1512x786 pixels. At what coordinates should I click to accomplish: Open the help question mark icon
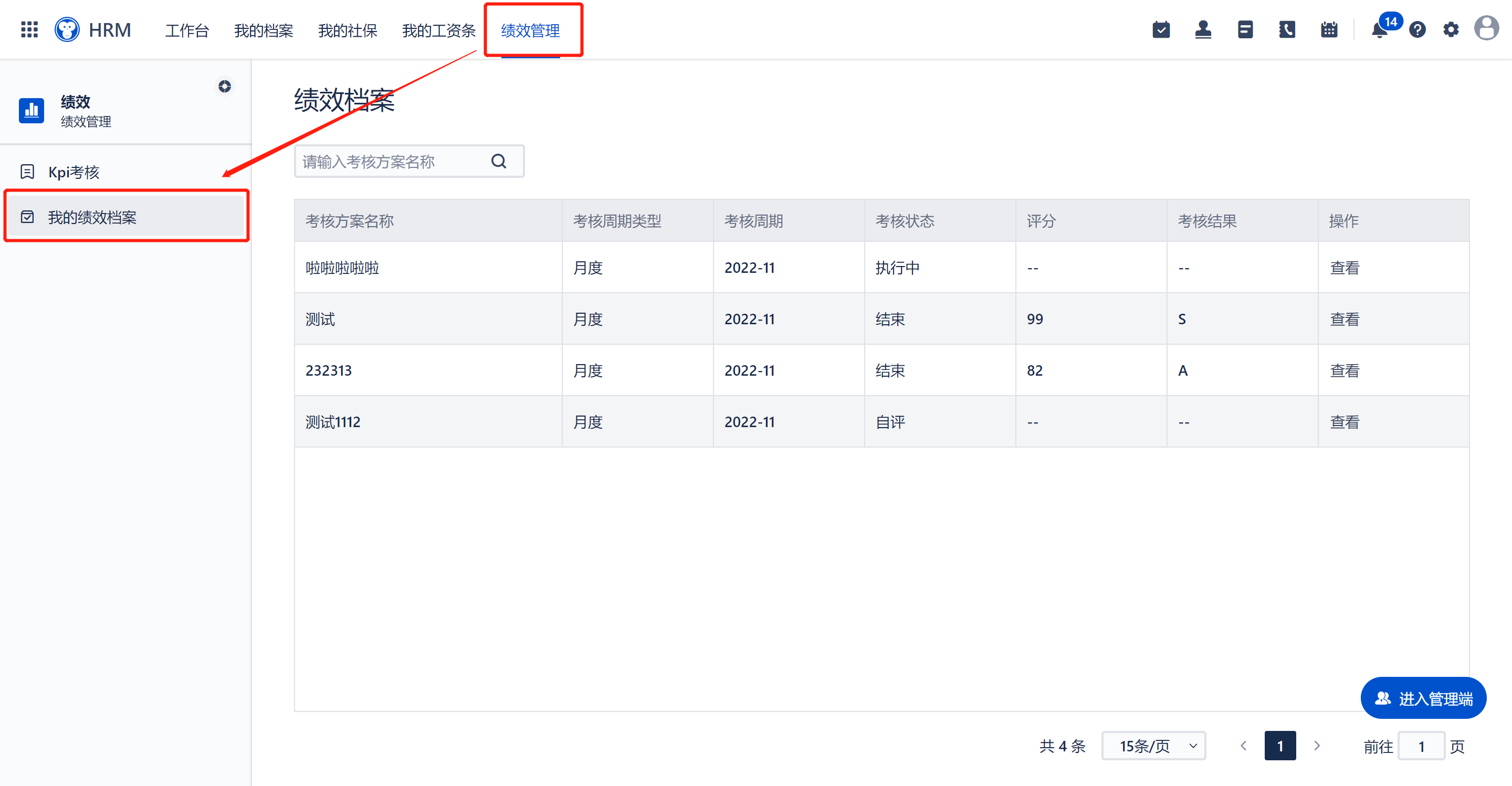coord(1417,29)
